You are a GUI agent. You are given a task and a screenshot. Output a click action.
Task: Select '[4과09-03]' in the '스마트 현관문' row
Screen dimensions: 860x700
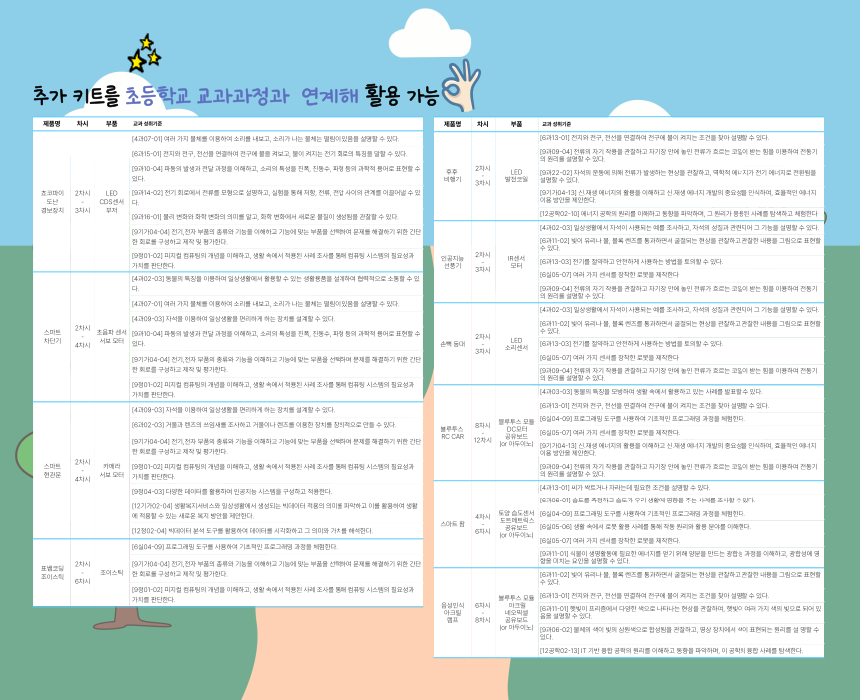(x=233, y=410)
